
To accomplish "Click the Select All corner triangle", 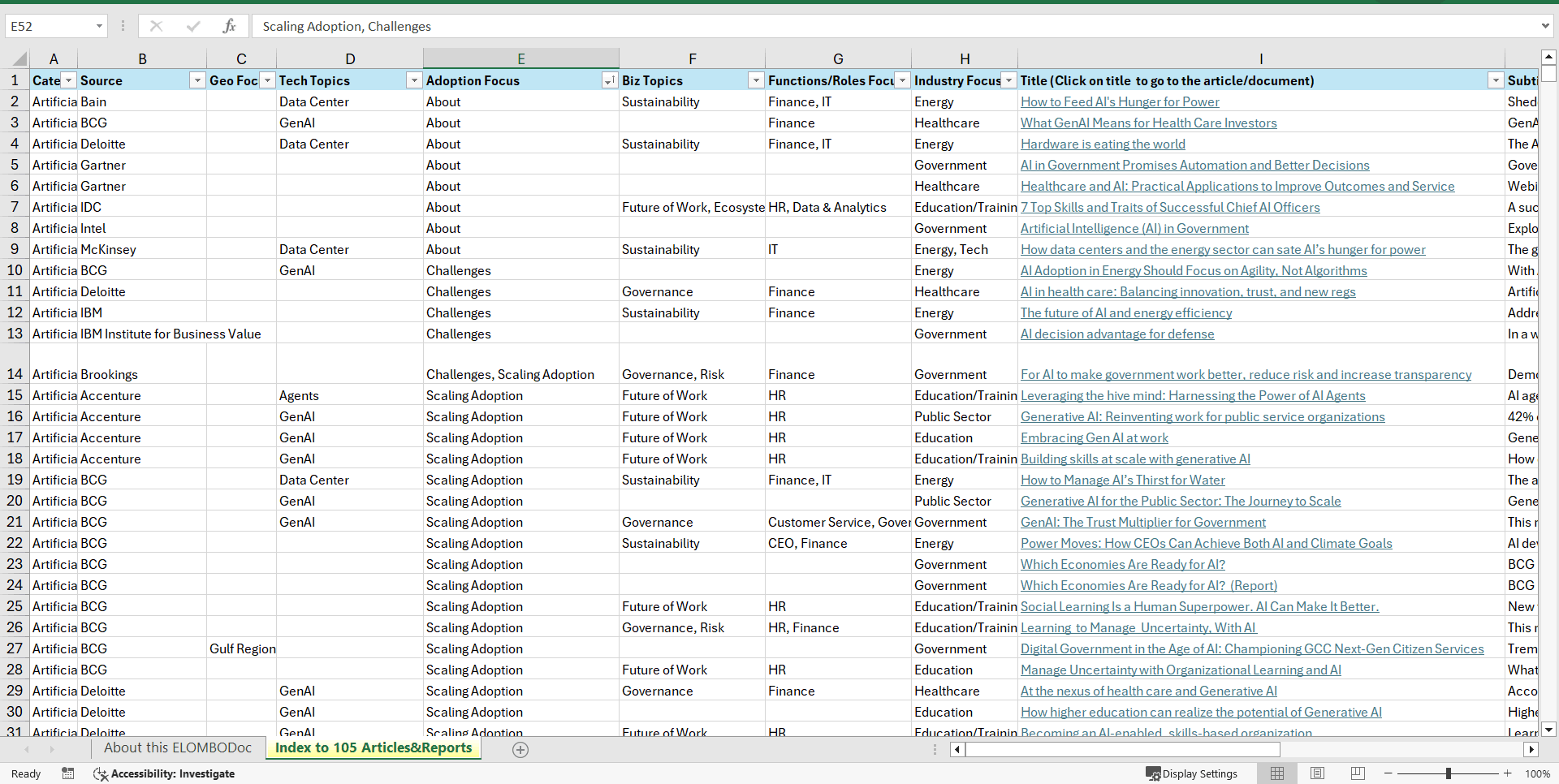I will click(x=19, y=59).
